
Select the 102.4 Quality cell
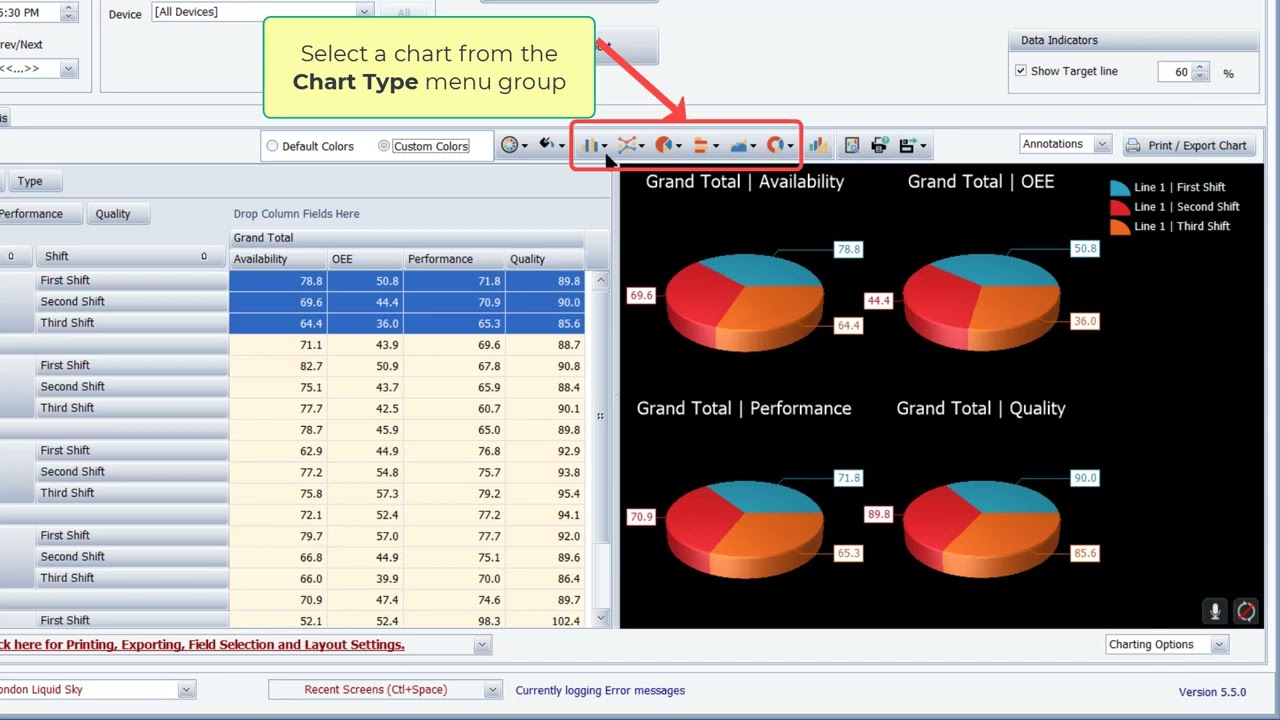pyautogui.click(x=545, y=621)
